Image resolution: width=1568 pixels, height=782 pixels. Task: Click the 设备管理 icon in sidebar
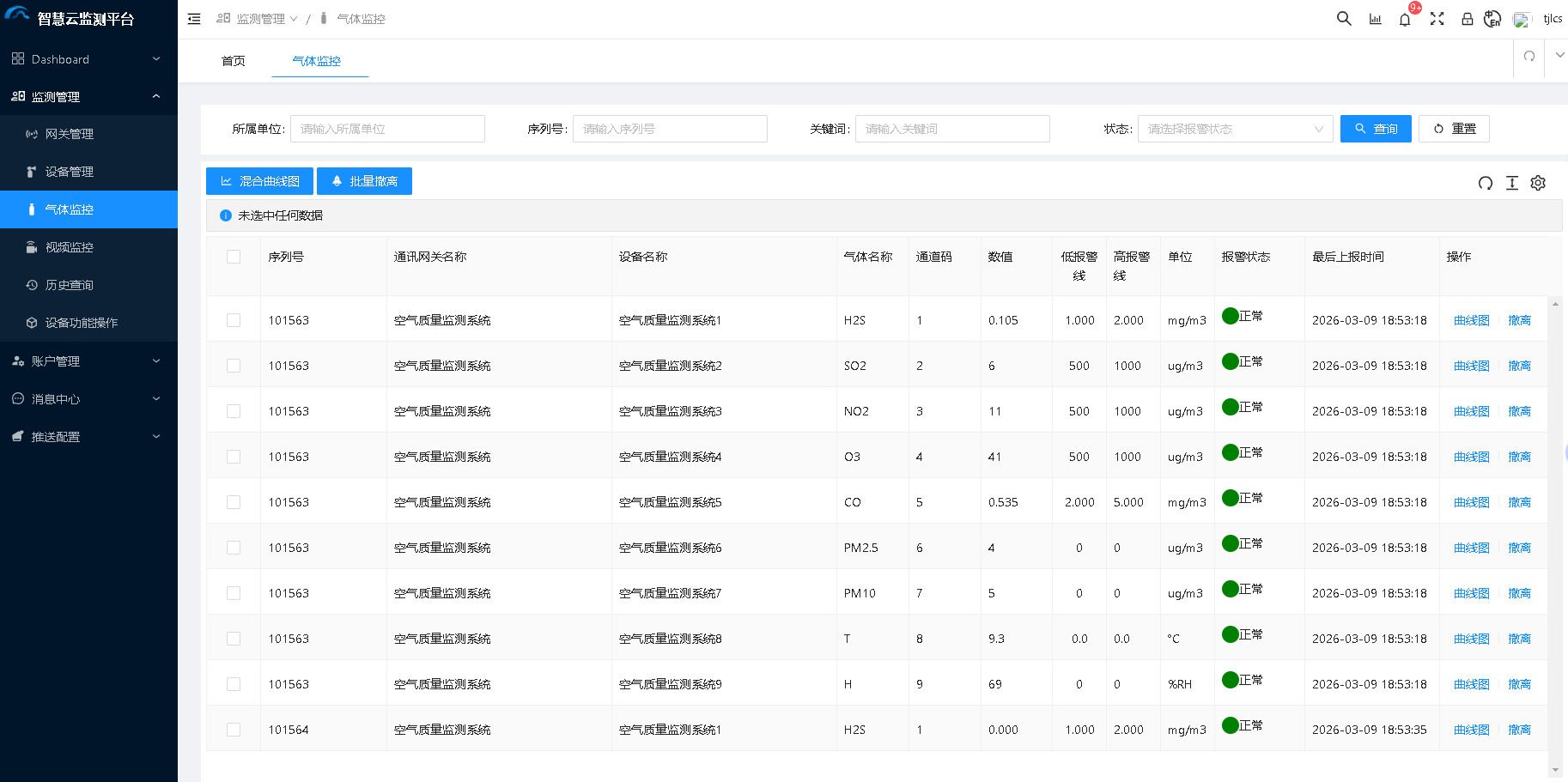point(32,172)
